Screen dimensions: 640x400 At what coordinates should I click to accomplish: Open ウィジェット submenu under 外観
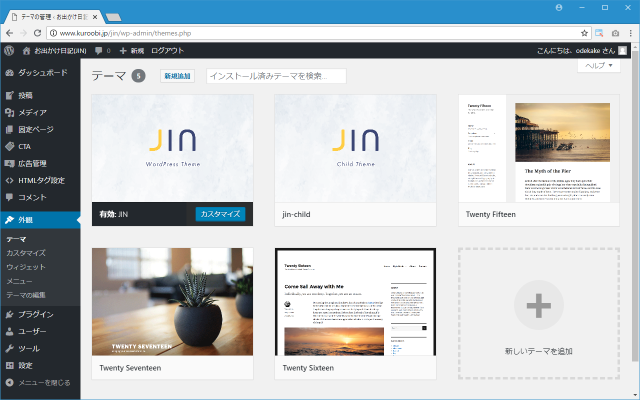coord(25,267)
